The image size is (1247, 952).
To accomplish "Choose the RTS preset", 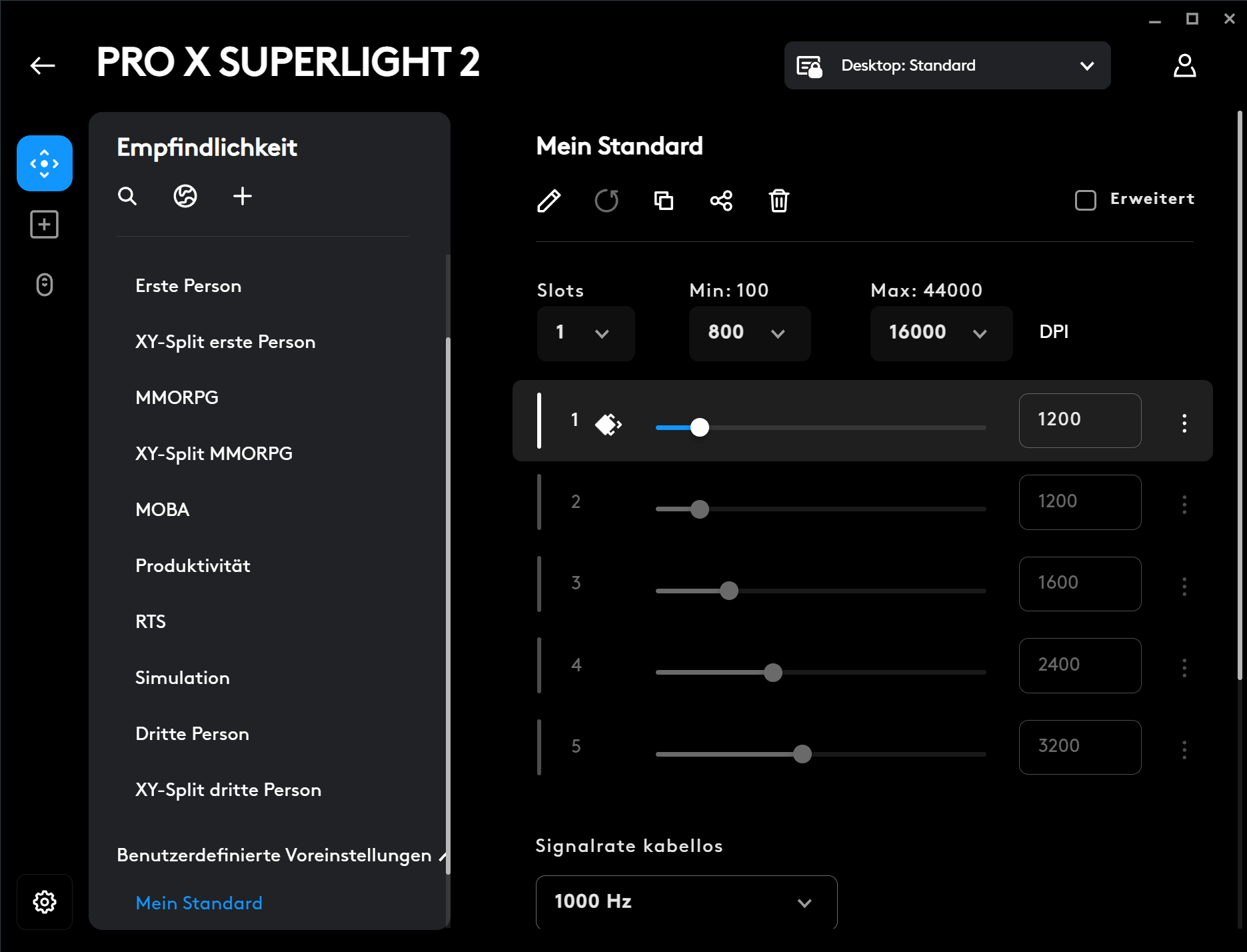I will [x=151, y=622].
